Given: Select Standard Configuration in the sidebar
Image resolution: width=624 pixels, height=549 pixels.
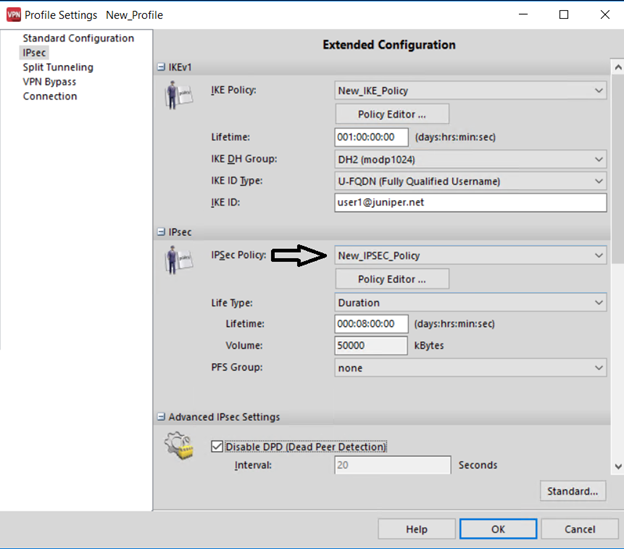Looking at the screenshot, I should pos(78,38).
